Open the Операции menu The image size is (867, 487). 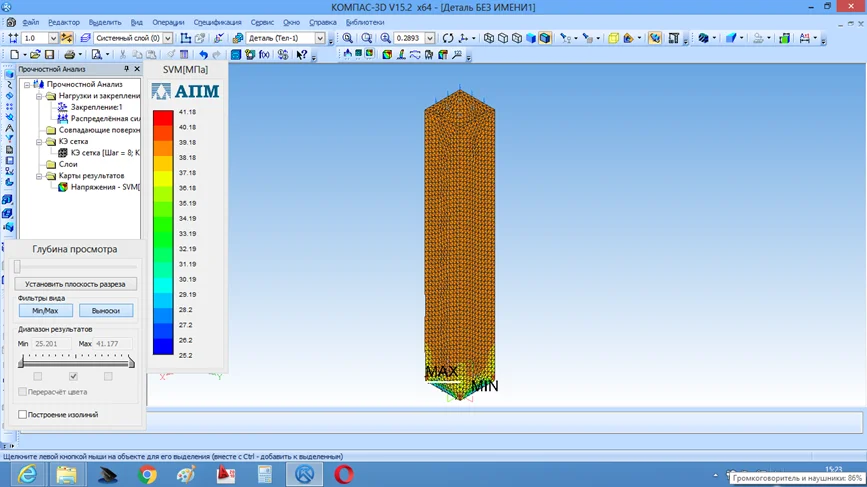coord(168,22)
